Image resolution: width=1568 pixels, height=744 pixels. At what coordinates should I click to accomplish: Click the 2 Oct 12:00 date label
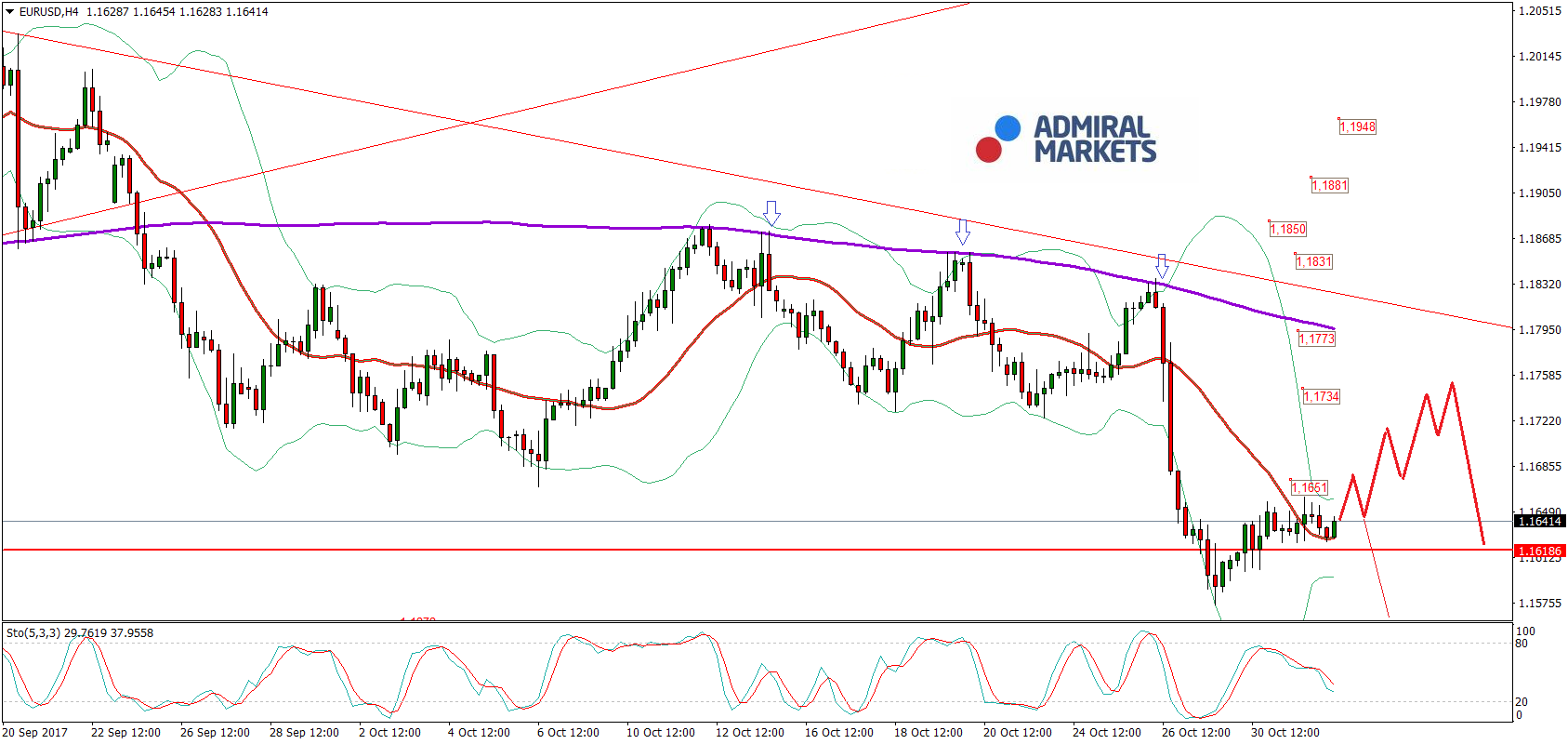click(x=389, y=733)
